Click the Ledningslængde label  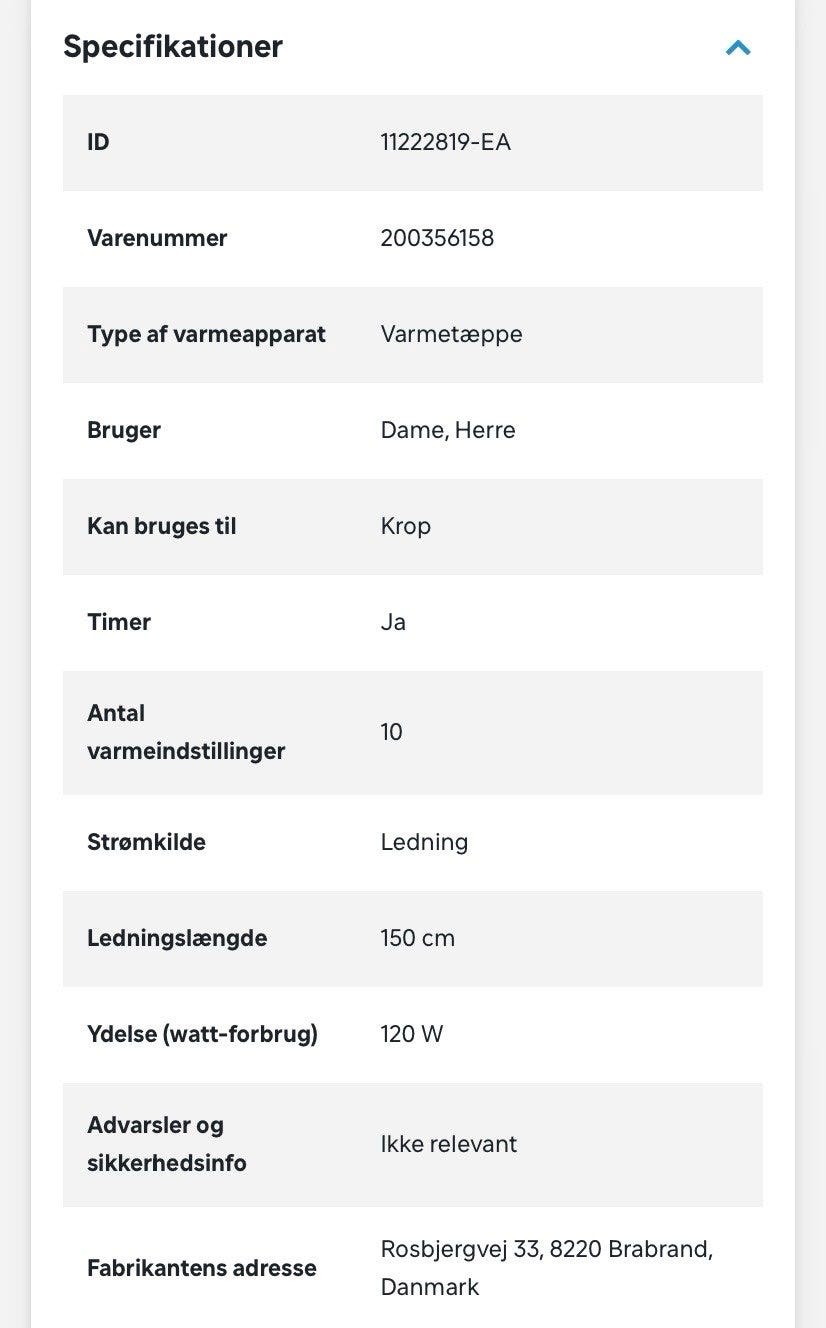[x=177, y=938]
